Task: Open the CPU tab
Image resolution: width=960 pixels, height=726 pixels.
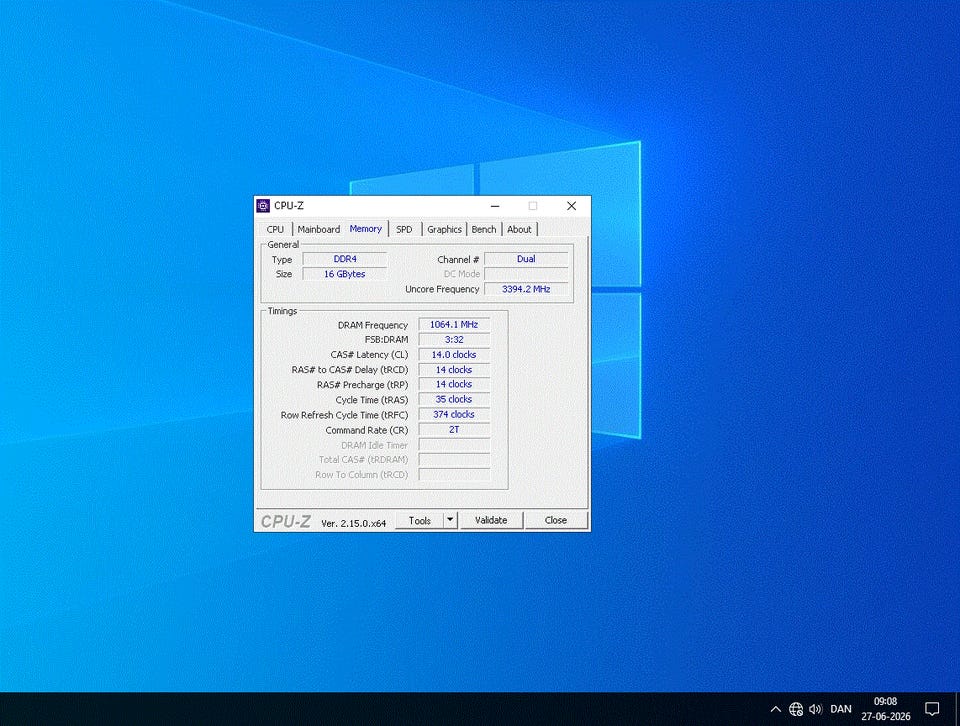Action: click(x=275, y=229)
